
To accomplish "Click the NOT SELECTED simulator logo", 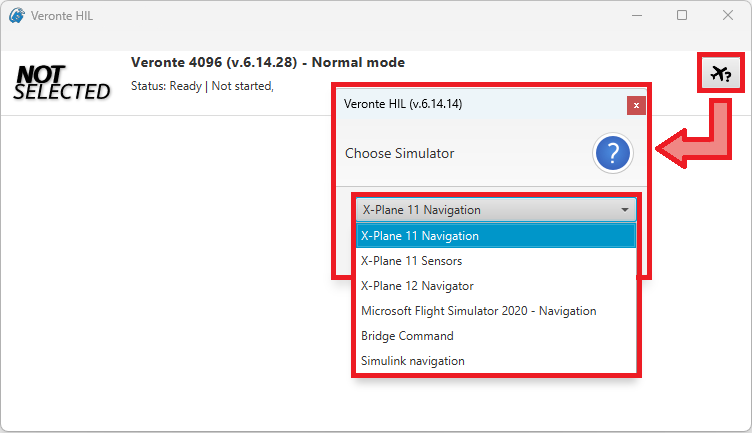I will click(62, 82).
